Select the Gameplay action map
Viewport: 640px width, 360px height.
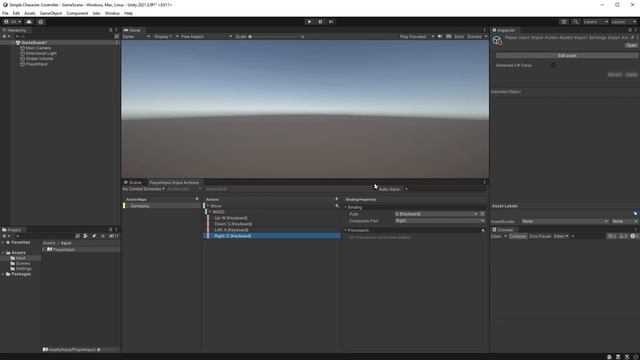[162, 206]
